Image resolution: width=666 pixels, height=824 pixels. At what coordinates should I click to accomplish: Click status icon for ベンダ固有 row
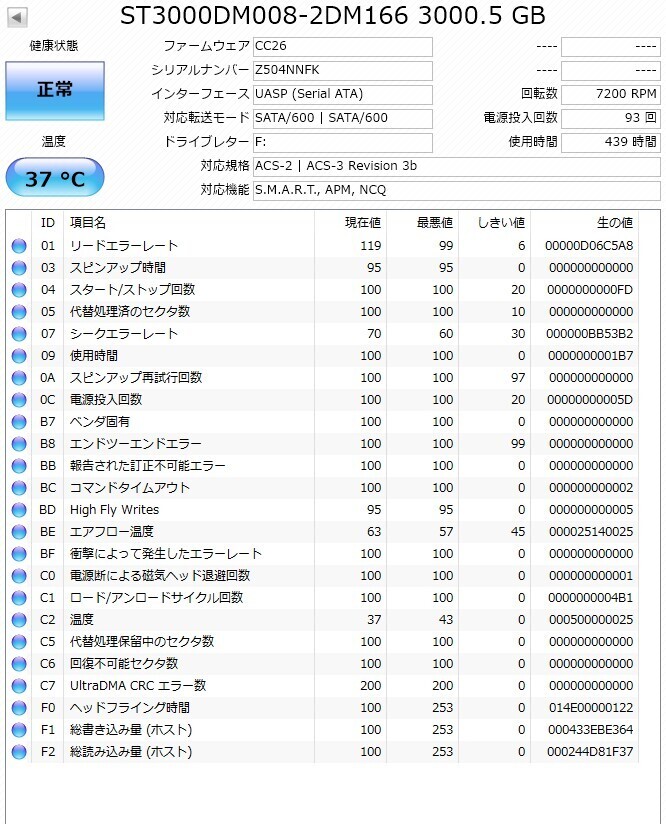pyautogui.click(x=19, y=422)
